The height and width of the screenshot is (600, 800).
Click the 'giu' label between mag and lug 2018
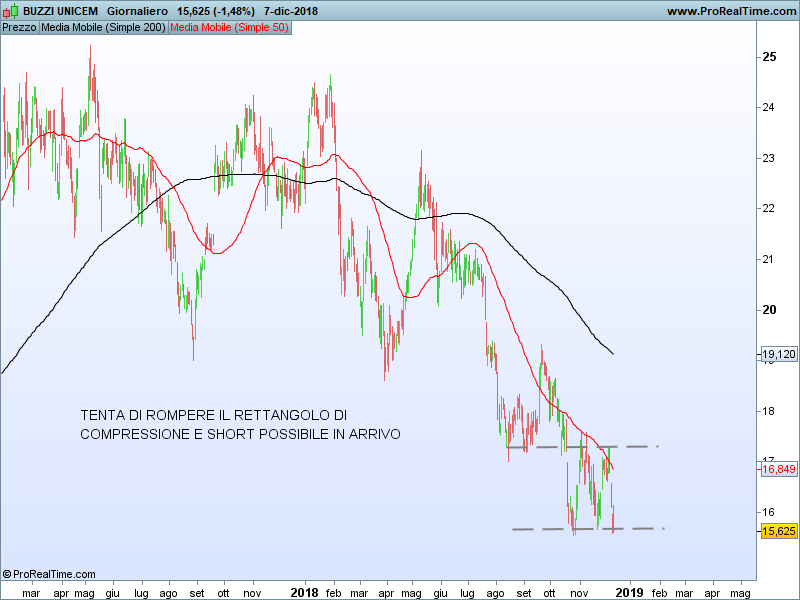point(440,593)
